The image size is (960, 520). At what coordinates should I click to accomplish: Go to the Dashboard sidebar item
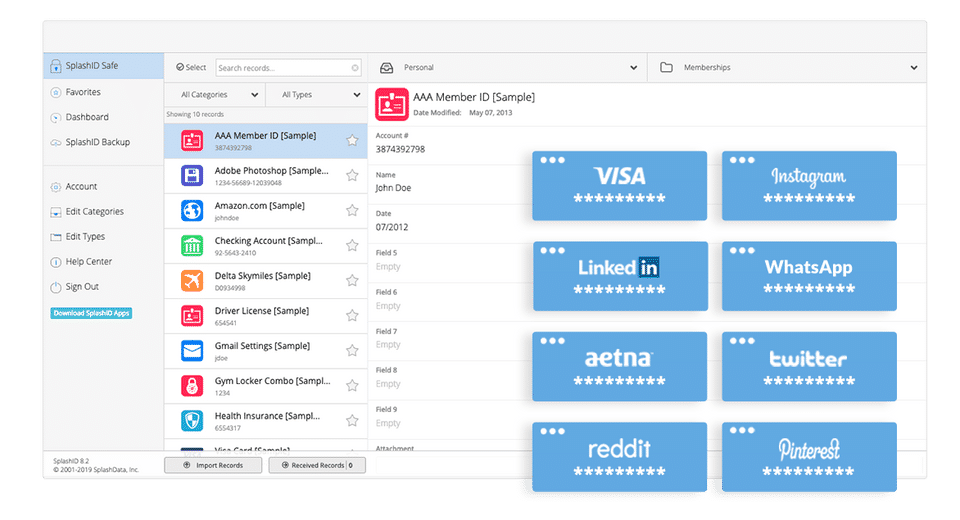click(x=87, y=117)
